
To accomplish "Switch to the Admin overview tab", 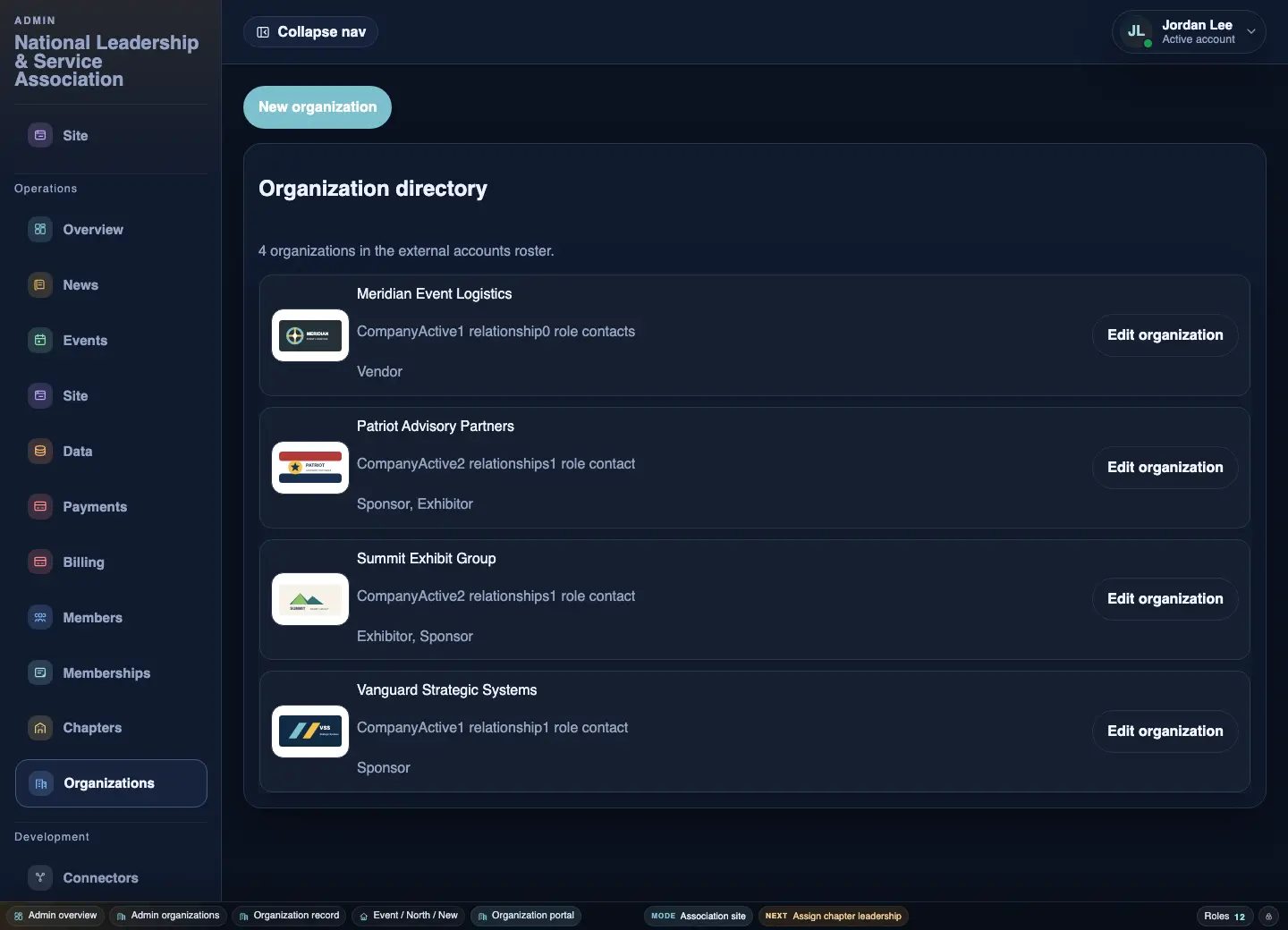I will click(55, 916).
